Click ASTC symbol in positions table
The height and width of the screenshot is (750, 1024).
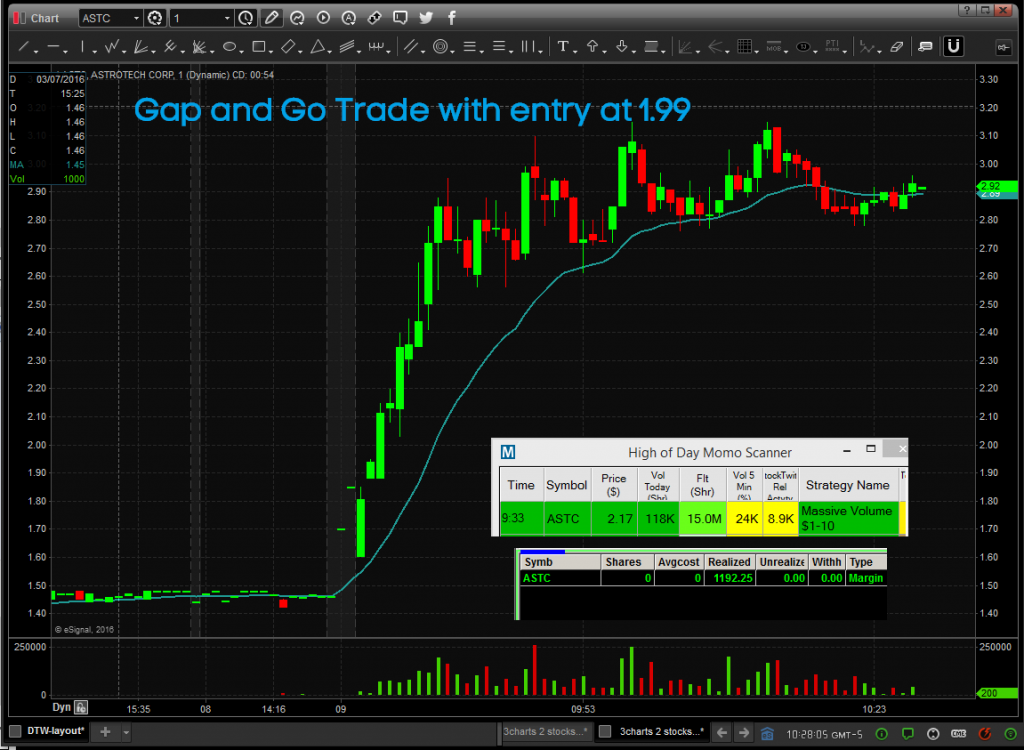537,578
